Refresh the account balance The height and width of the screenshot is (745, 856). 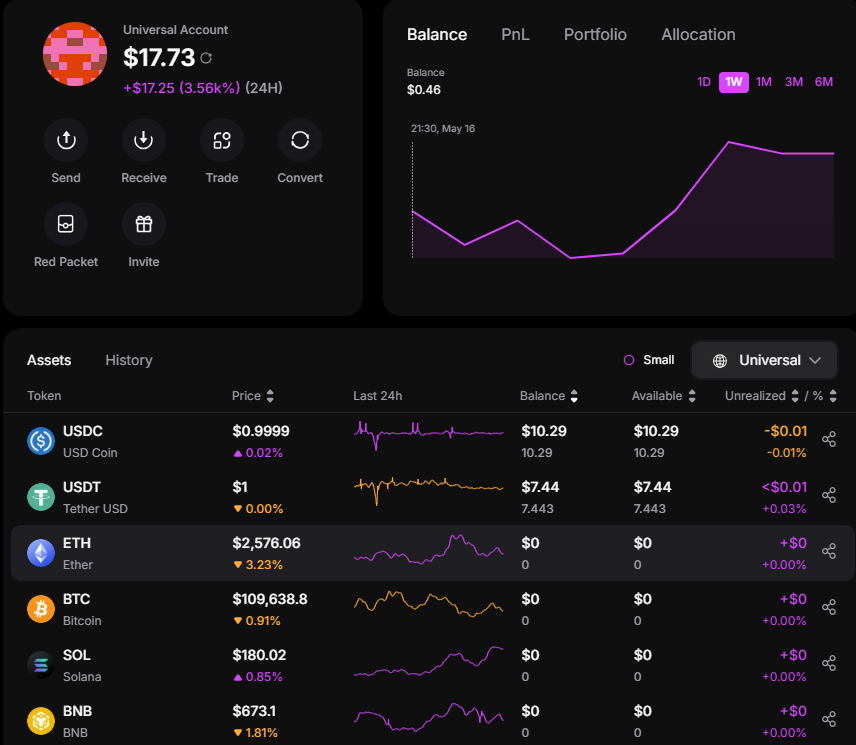[206, 58]
